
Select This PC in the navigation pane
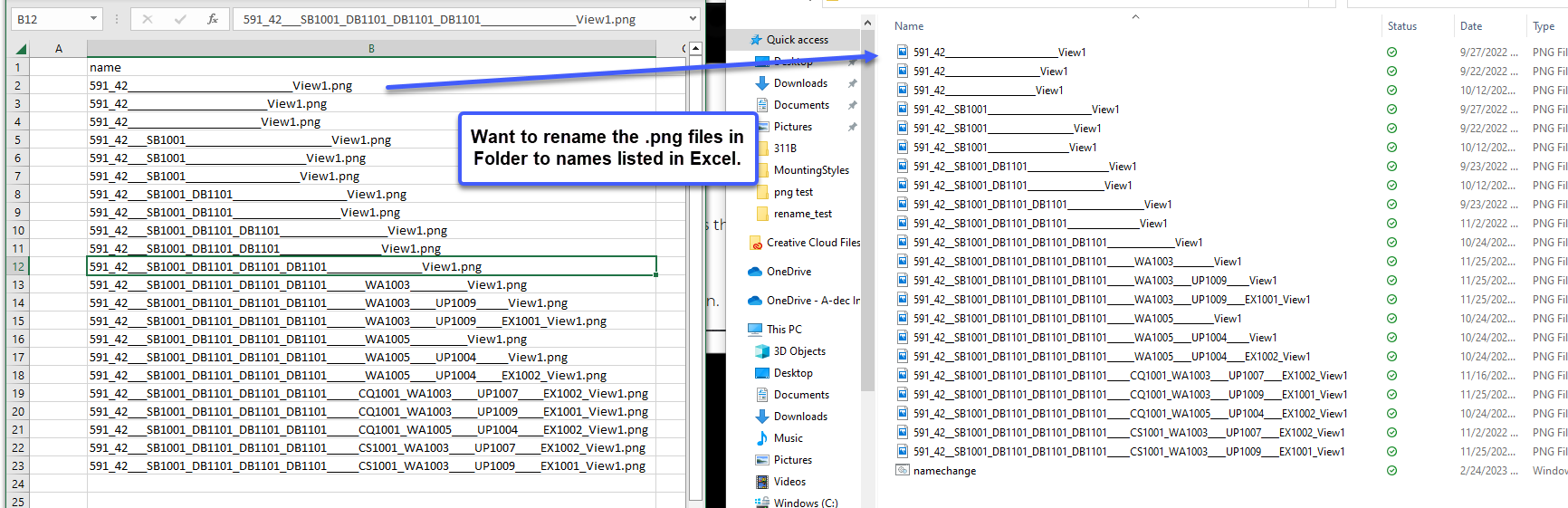784,330
